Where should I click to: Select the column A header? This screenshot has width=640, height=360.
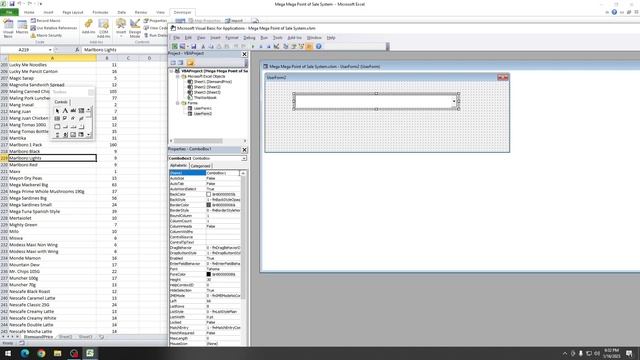pyautogui.click(x=52, y=58)
